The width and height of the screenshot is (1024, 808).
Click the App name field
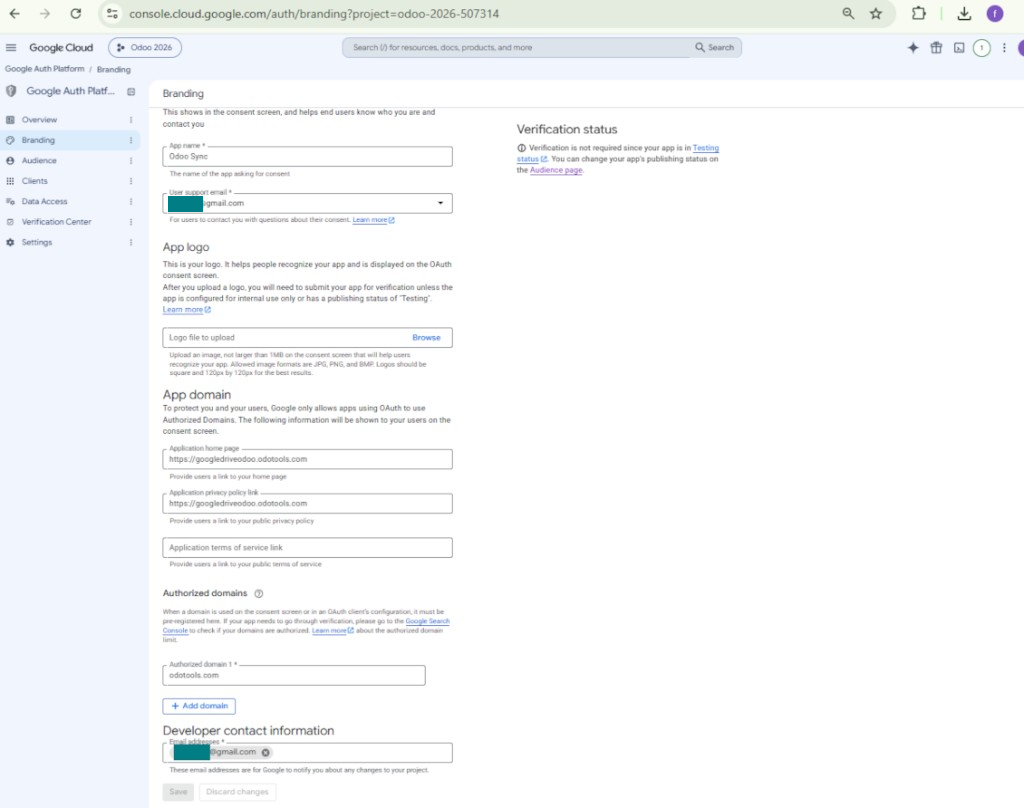[307, 157]
